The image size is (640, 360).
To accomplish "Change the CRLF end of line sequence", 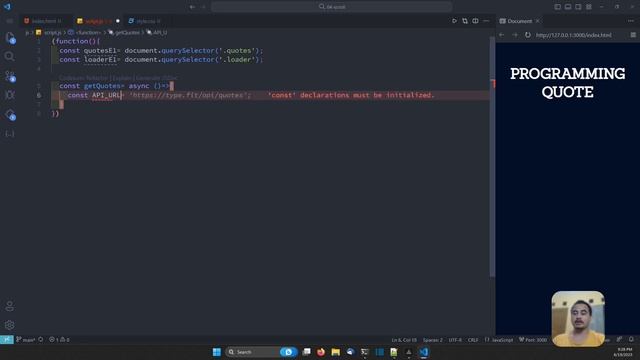I will pos(473,340).
